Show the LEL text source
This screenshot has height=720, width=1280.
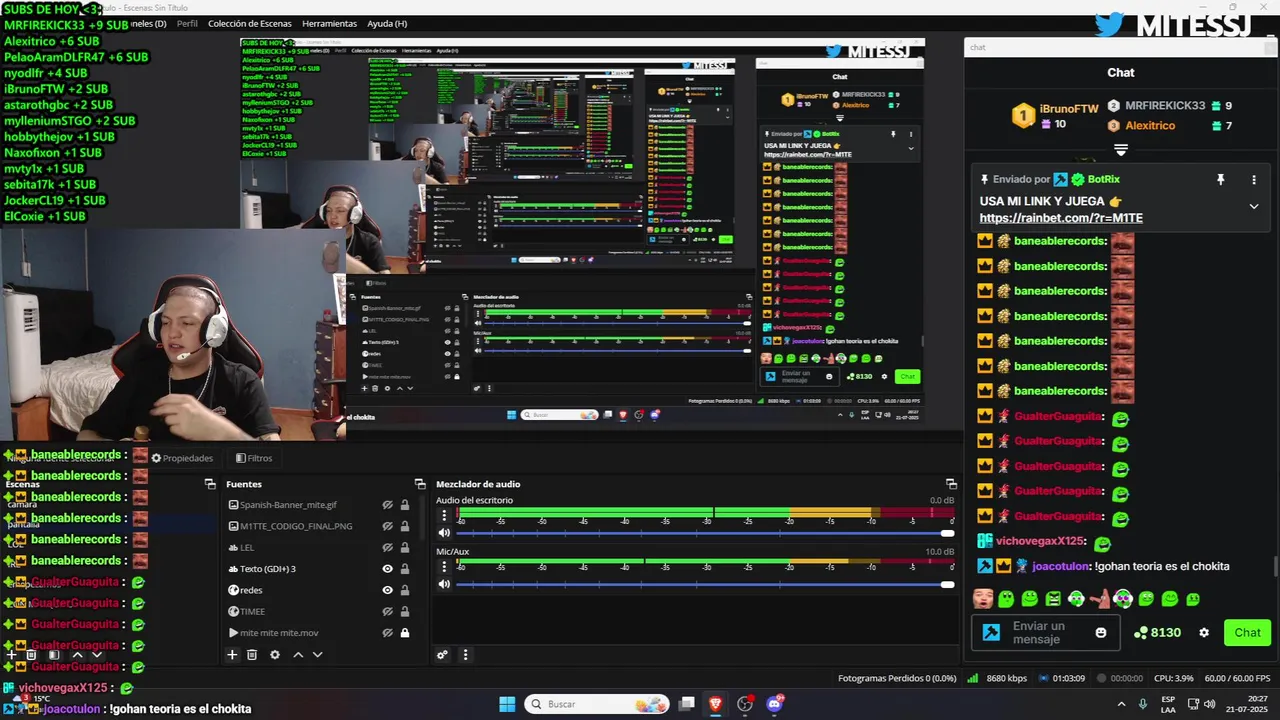pos(387,548)
